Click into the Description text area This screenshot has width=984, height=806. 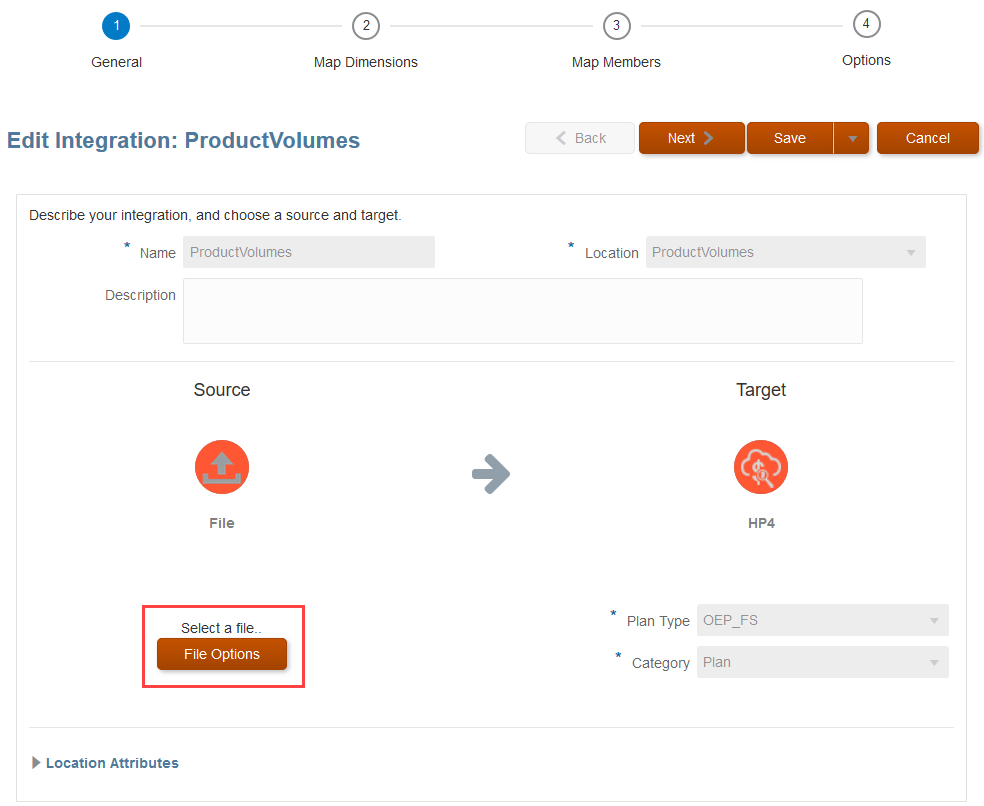click(x=522, y=311)
